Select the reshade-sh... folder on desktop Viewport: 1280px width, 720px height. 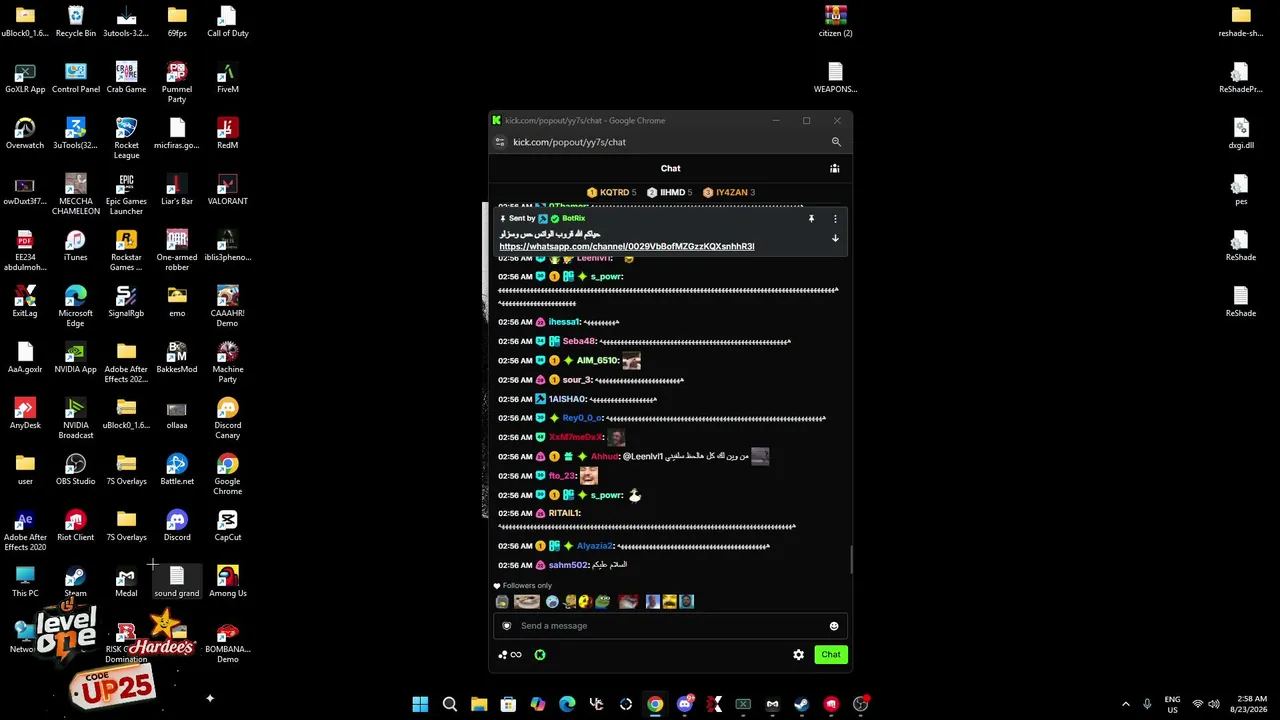tap(1241, 22)
